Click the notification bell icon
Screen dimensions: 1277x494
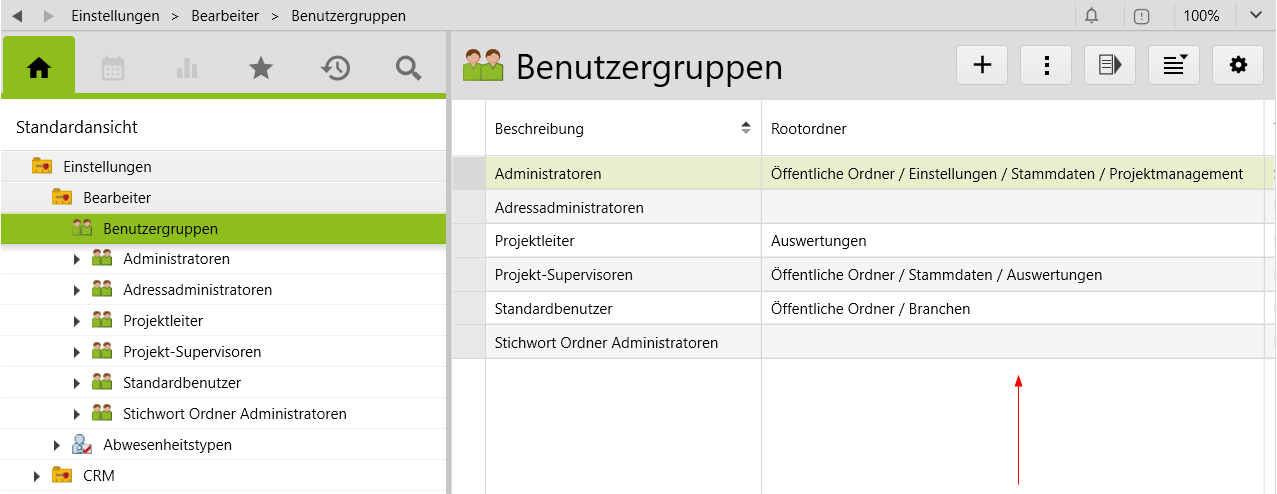[x=1091, y=16]
